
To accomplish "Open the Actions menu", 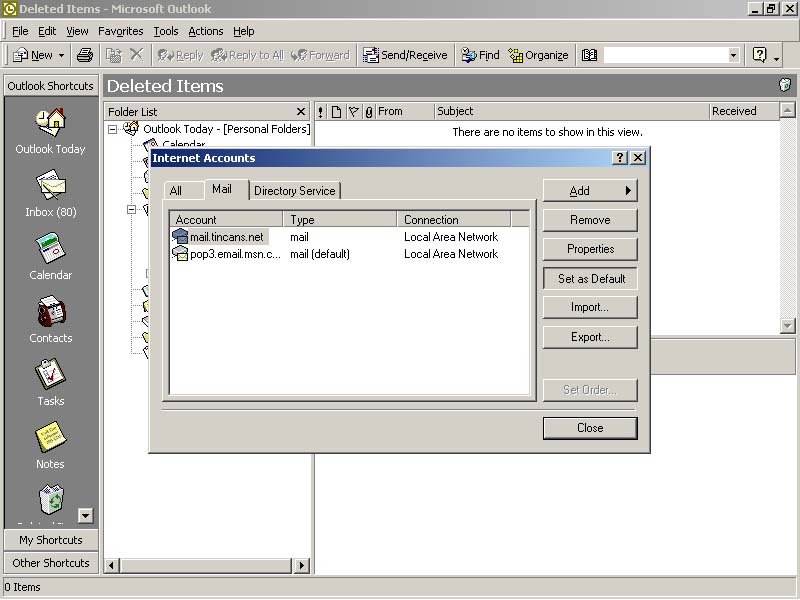I will pos(206,31).
